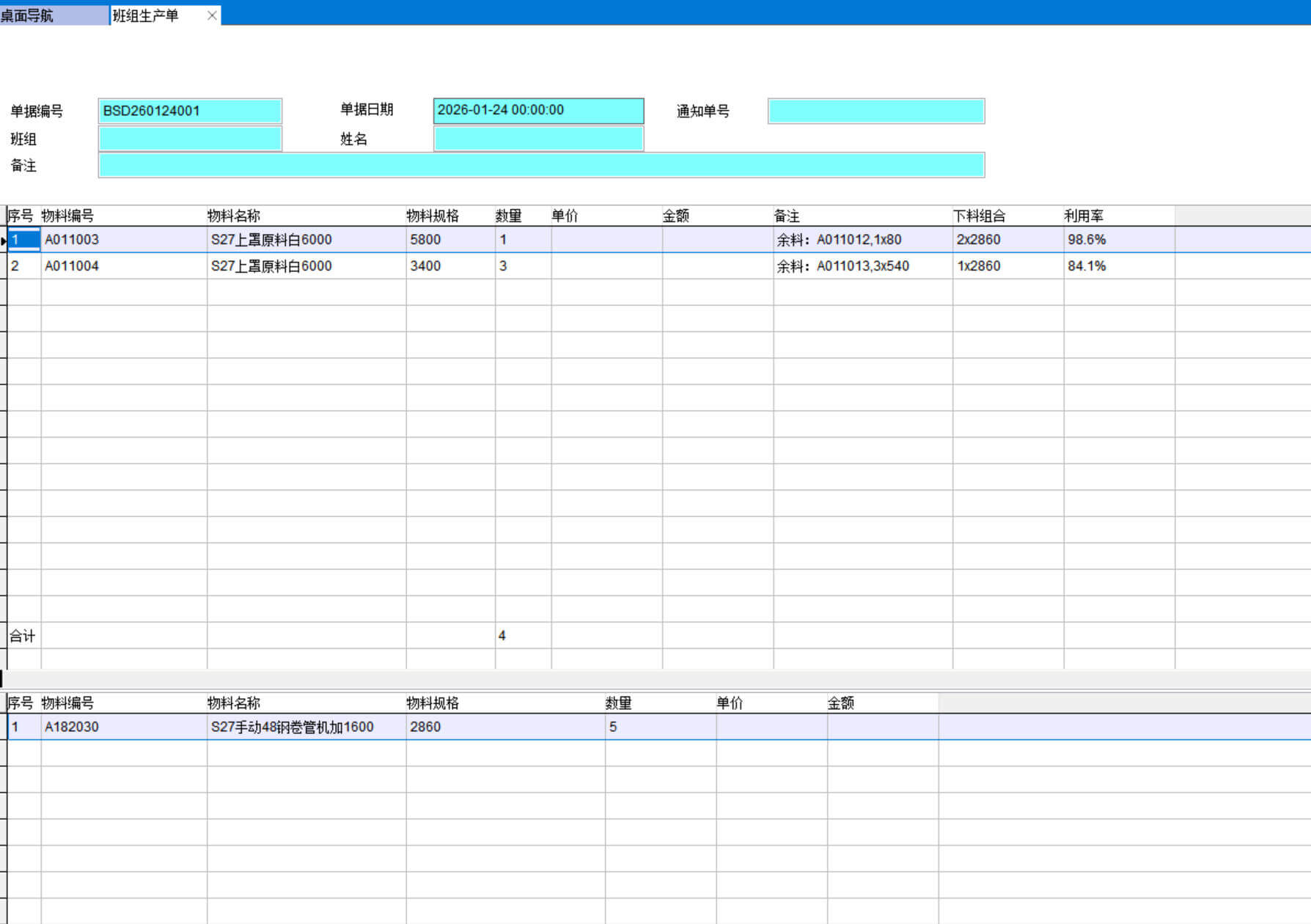Click the 单据编号 field with BSD260124001

pyautogui.click(x=190, y=111)
